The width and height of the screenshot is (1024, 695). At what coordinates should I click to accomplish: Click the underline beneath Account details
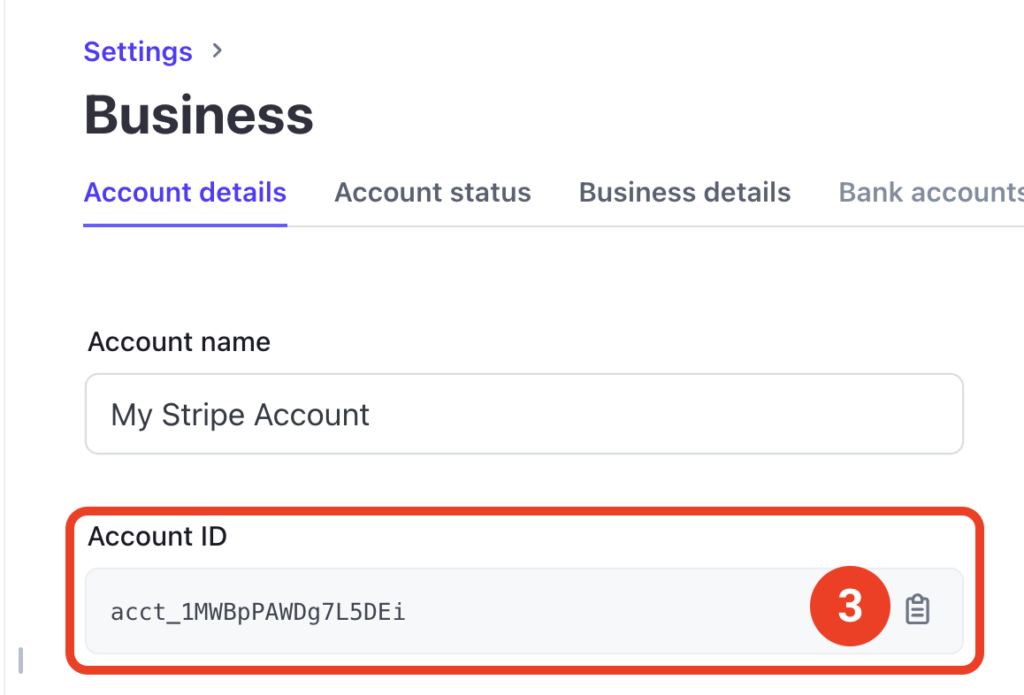(x=184, y=226)
